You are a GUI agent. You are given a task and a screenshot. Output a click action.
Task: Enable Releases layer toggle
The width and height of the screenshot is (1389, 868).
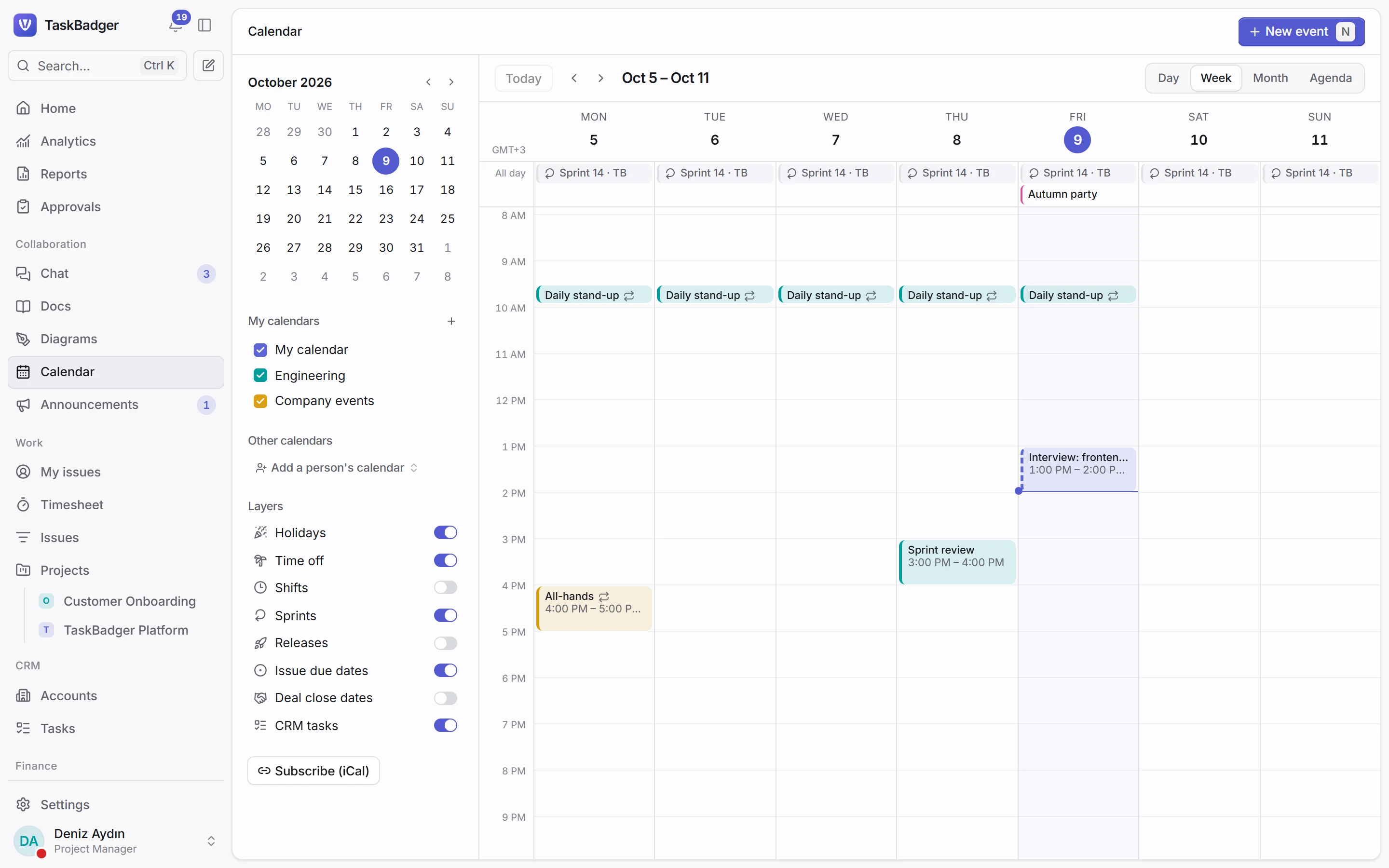point(446,643)
